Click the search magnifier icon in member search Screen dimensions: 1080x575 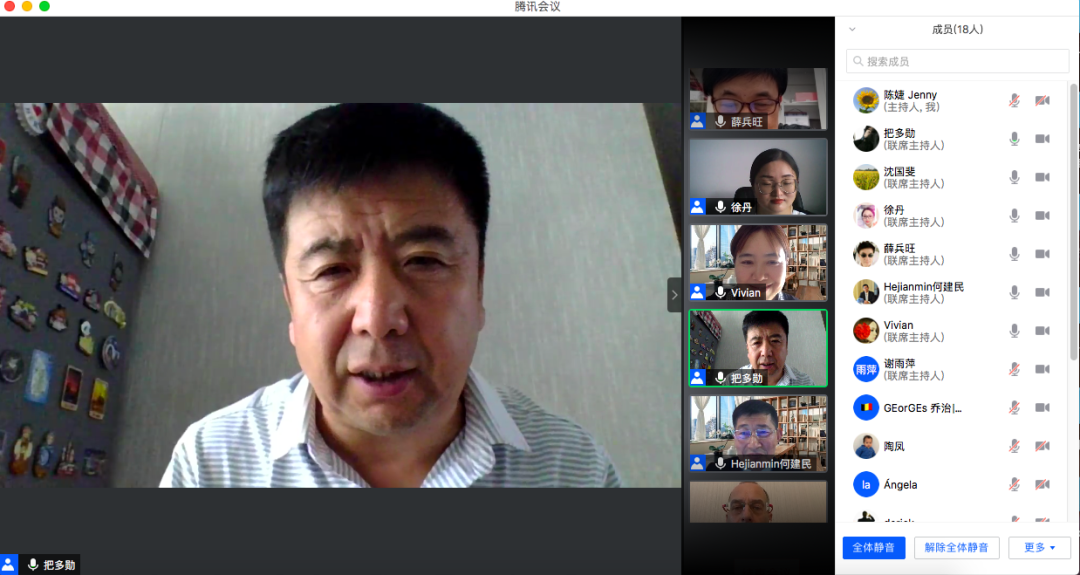857,62
